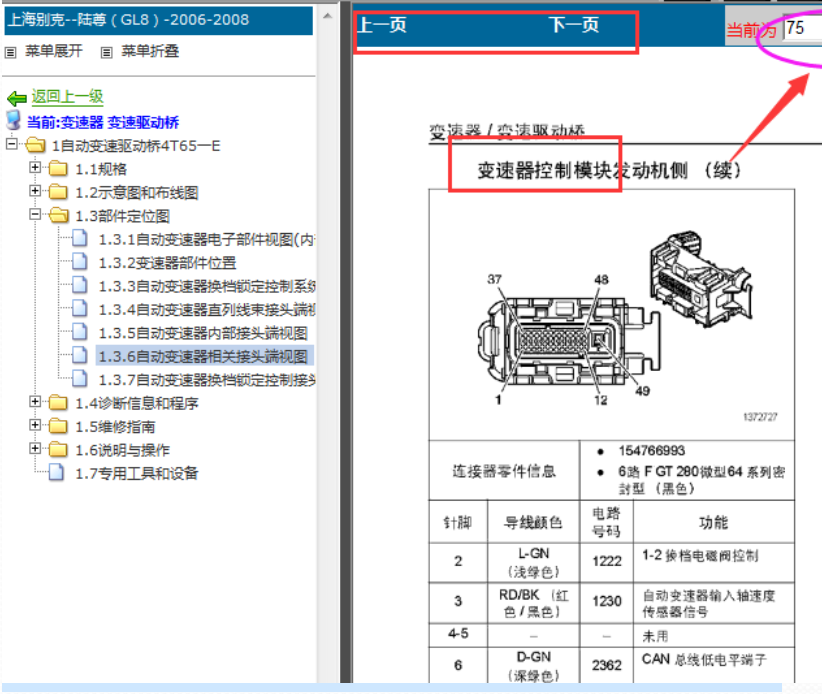
Task: Open 1.3.2变速器部件位置 item
Action: click(167, 263)
